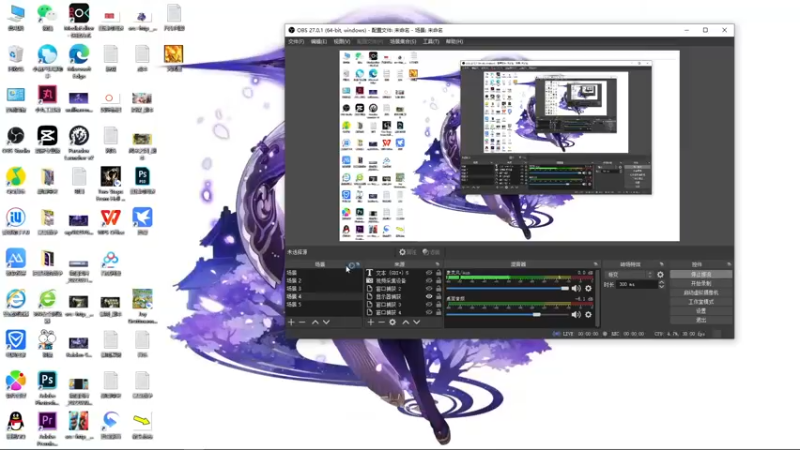Open WPS Office desktop shortcut

110,221
